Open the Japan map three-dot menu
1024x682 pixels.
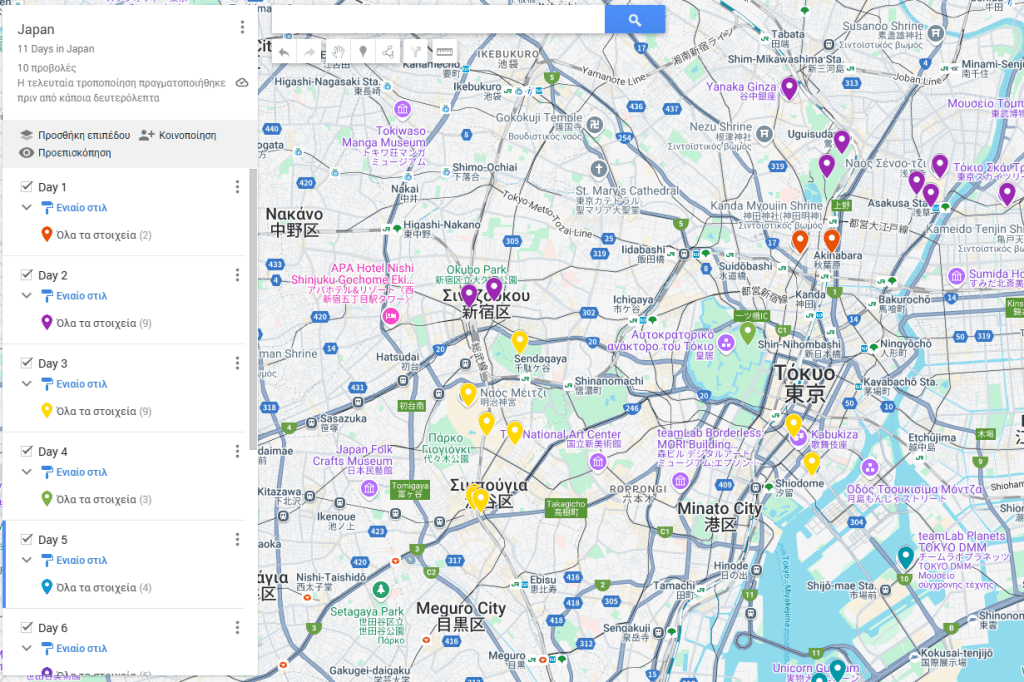[242, 28]
